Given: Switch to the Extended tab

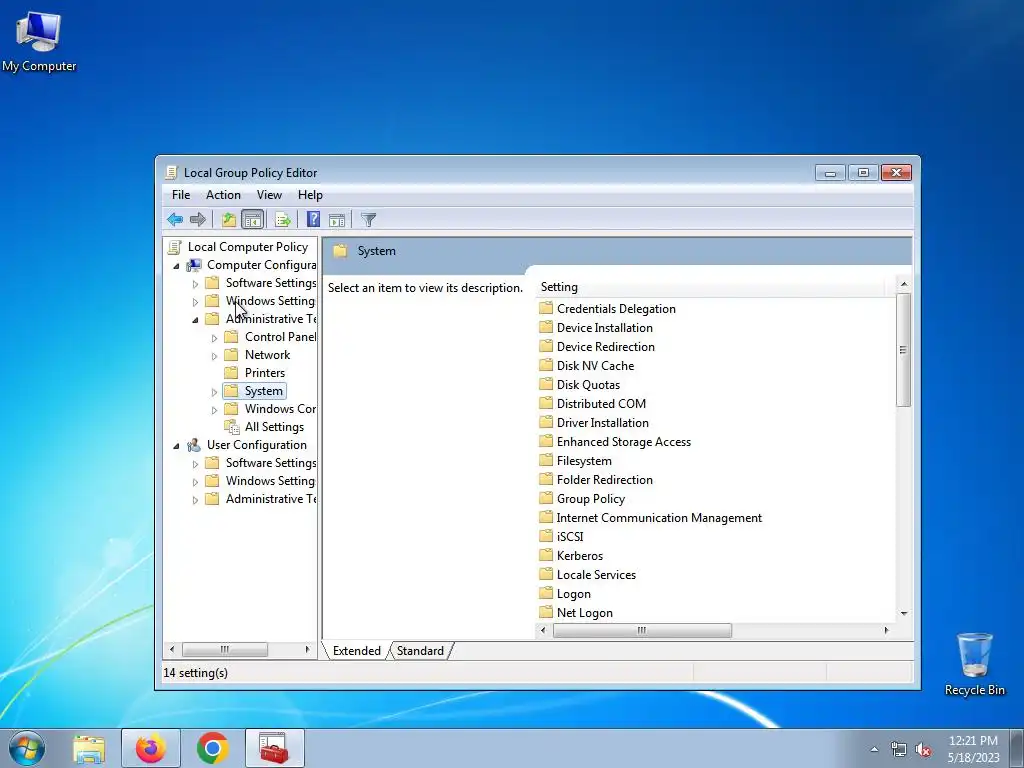Looking at the screenshot, I should tap(357, 650).
